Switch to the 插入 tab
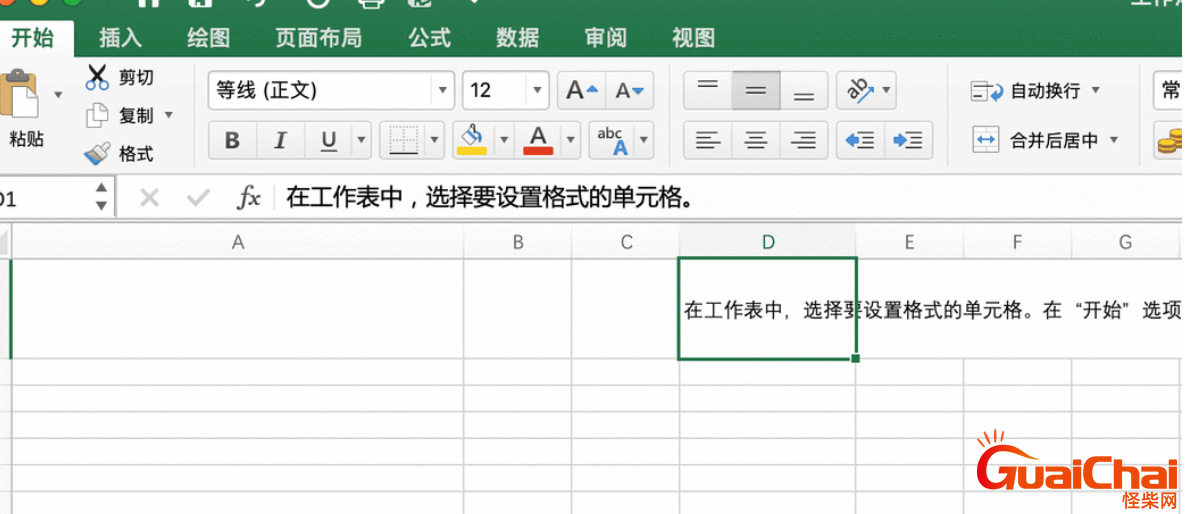Viewport: 1185px width, 514px height. tap(120, 38)
